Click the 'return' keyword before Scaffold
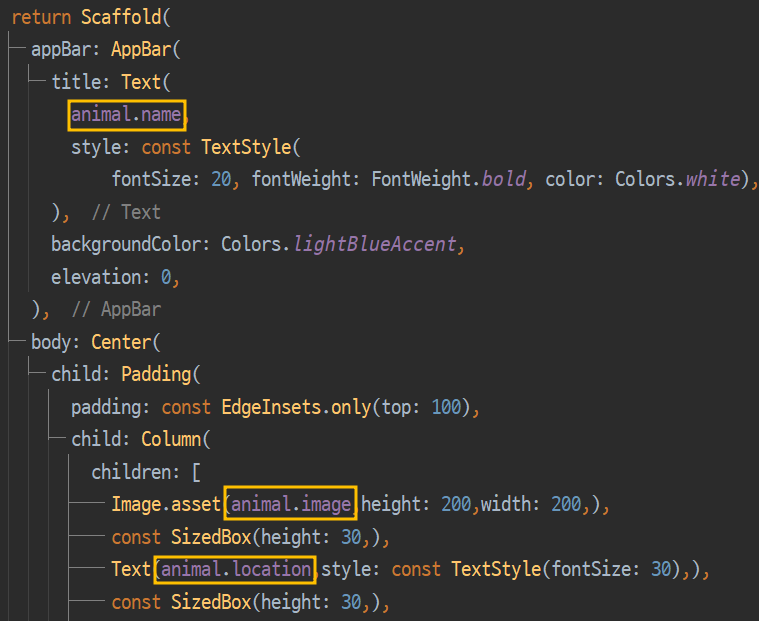The image size is (759, 621). click(x=41, y=17)
